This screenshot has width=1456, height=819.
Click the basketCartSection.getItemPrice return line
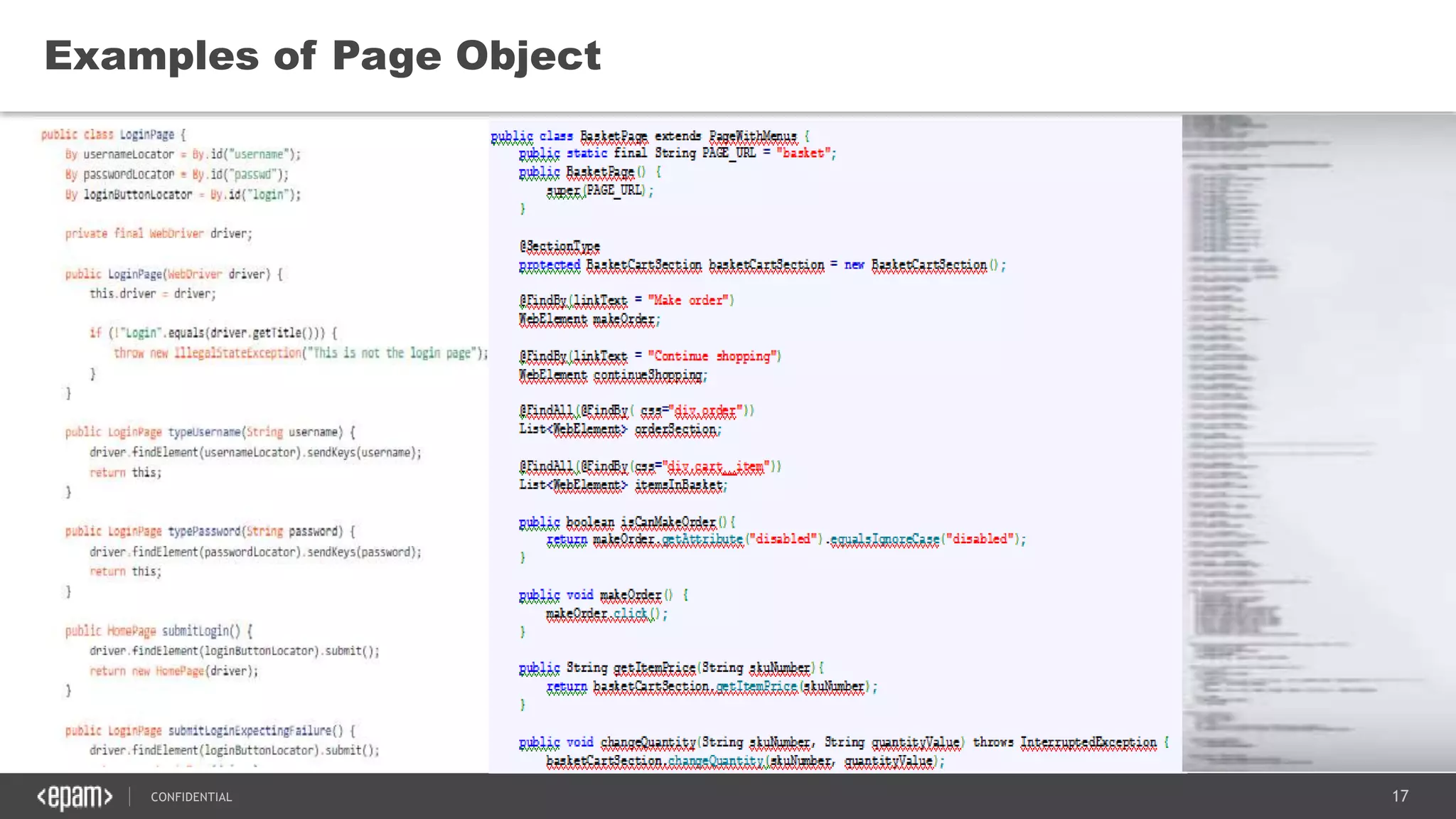(x=712, y=687)
